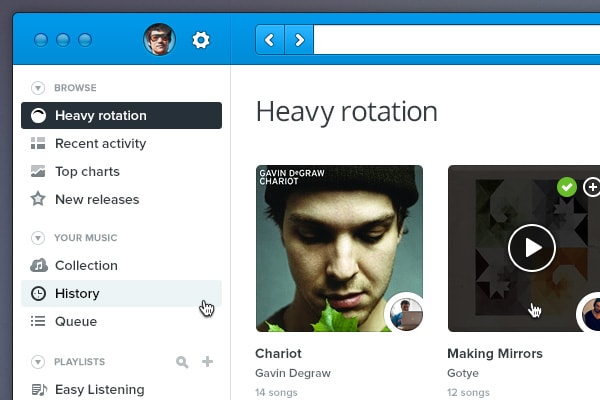Open the Chariot album title link

pyautogui.click(x=278, y=353)
